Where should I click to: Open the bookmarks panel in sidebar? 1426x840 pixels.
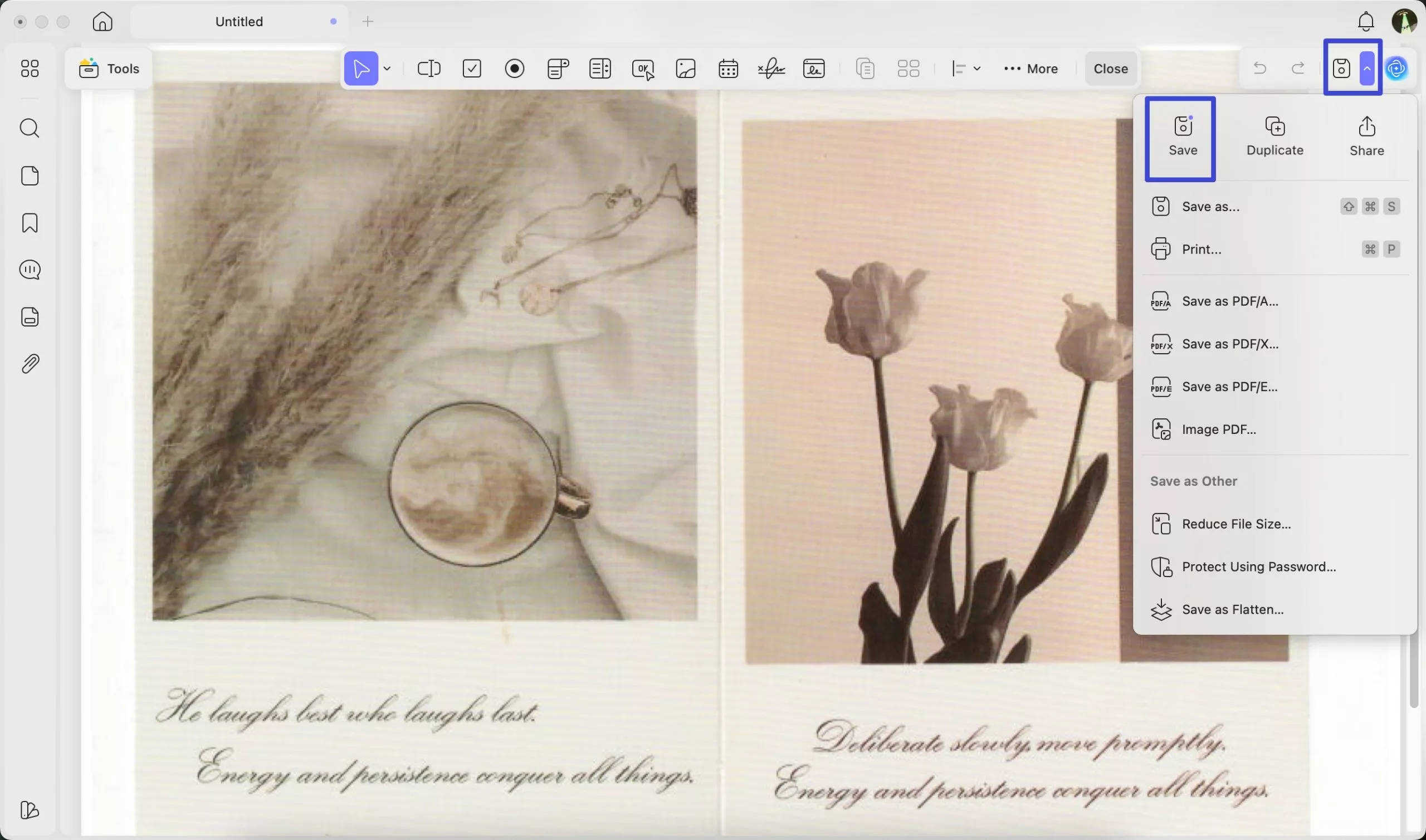pos(30,223)
